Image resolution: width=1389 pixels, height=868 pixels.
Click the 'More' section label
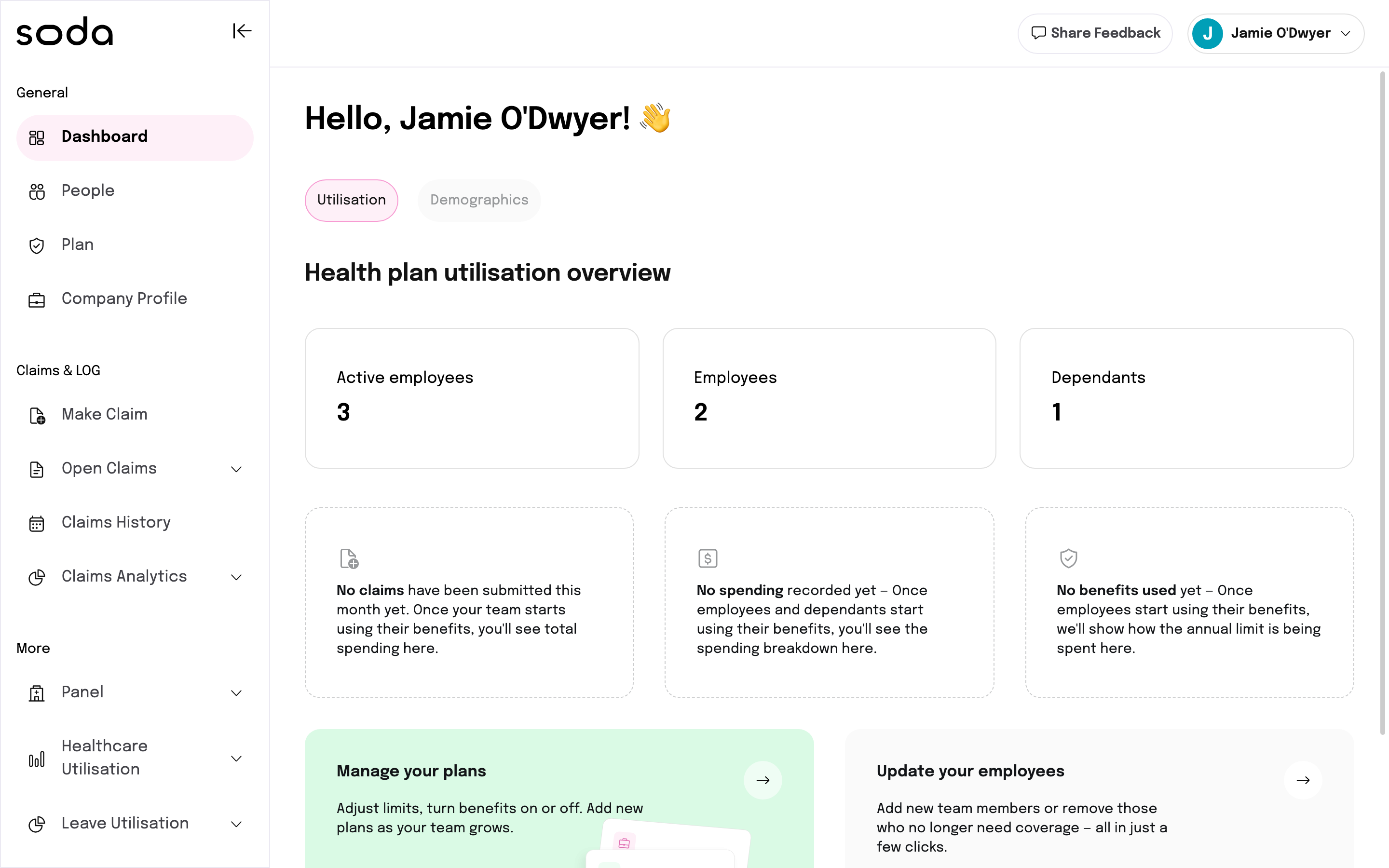(33, 648)
